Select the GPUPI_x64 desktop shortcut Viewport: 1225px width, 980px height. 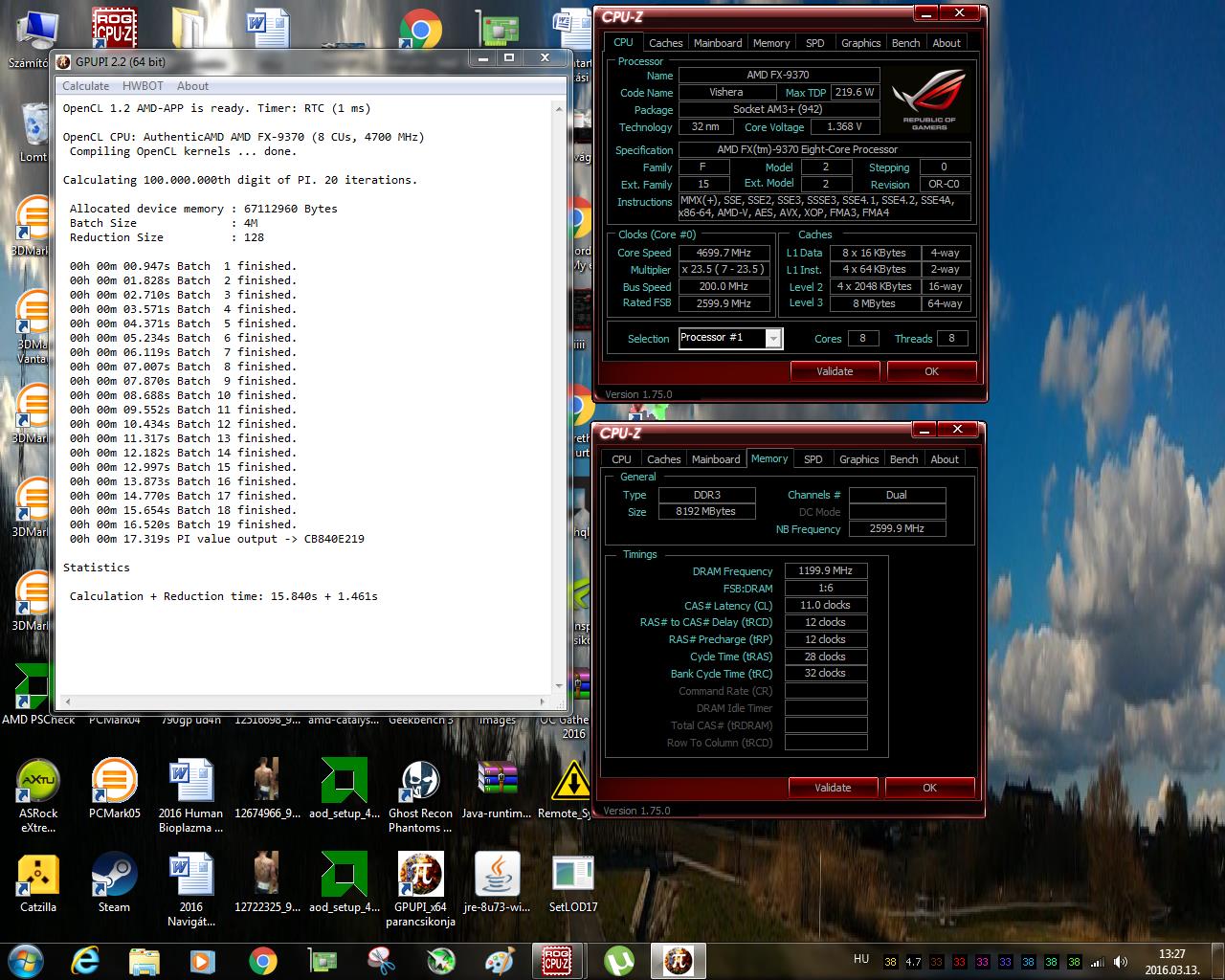tap(420, 889)
